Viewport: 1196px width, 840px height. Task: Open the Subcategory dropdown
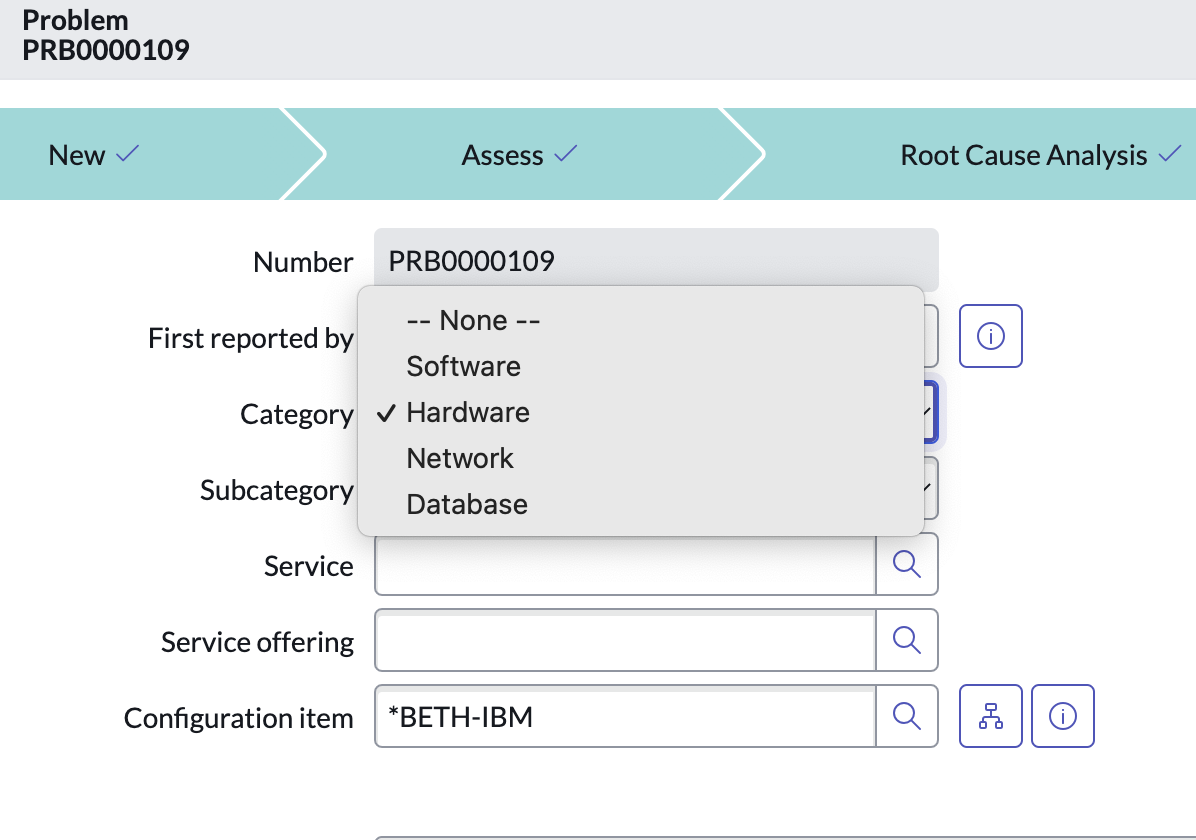tap(931, 488)
